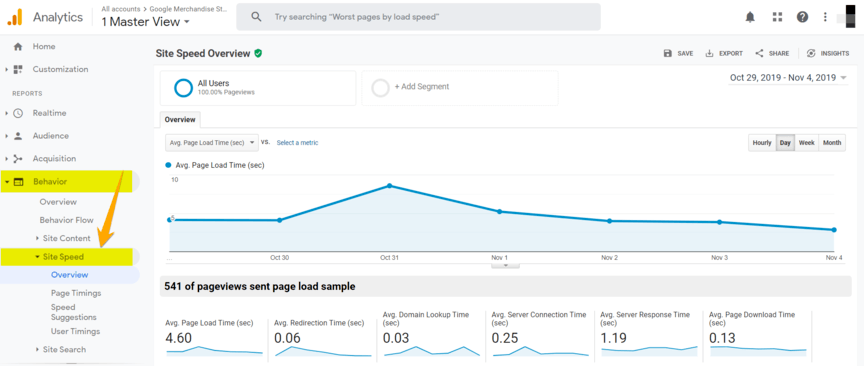Open the three-dot more options menu

coord(825,17)
